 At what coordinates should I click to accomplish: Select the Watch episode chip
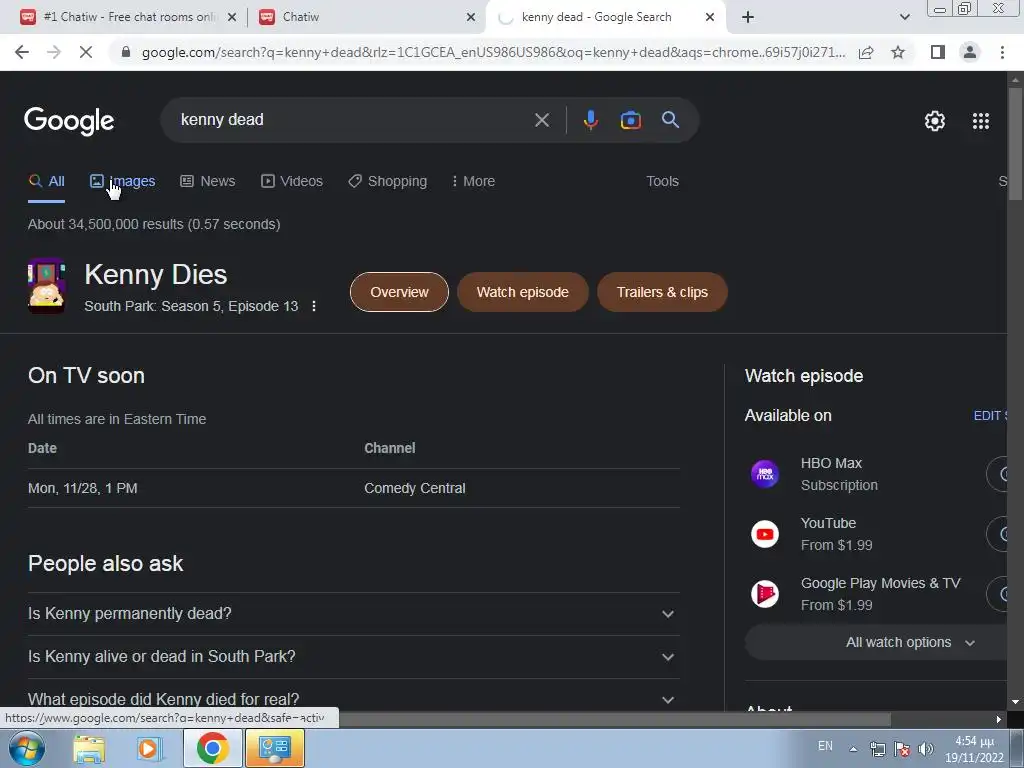click(522, 292)
